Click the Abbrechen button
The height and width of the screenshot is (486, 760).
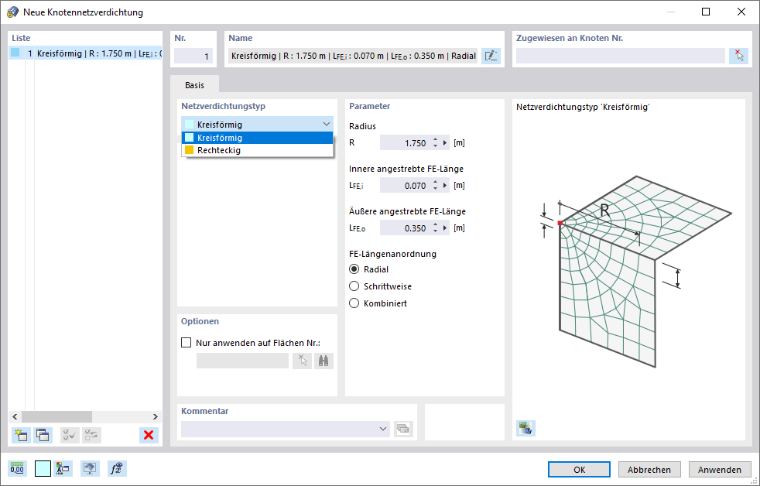pyautogui.click(x=649, y=470)
